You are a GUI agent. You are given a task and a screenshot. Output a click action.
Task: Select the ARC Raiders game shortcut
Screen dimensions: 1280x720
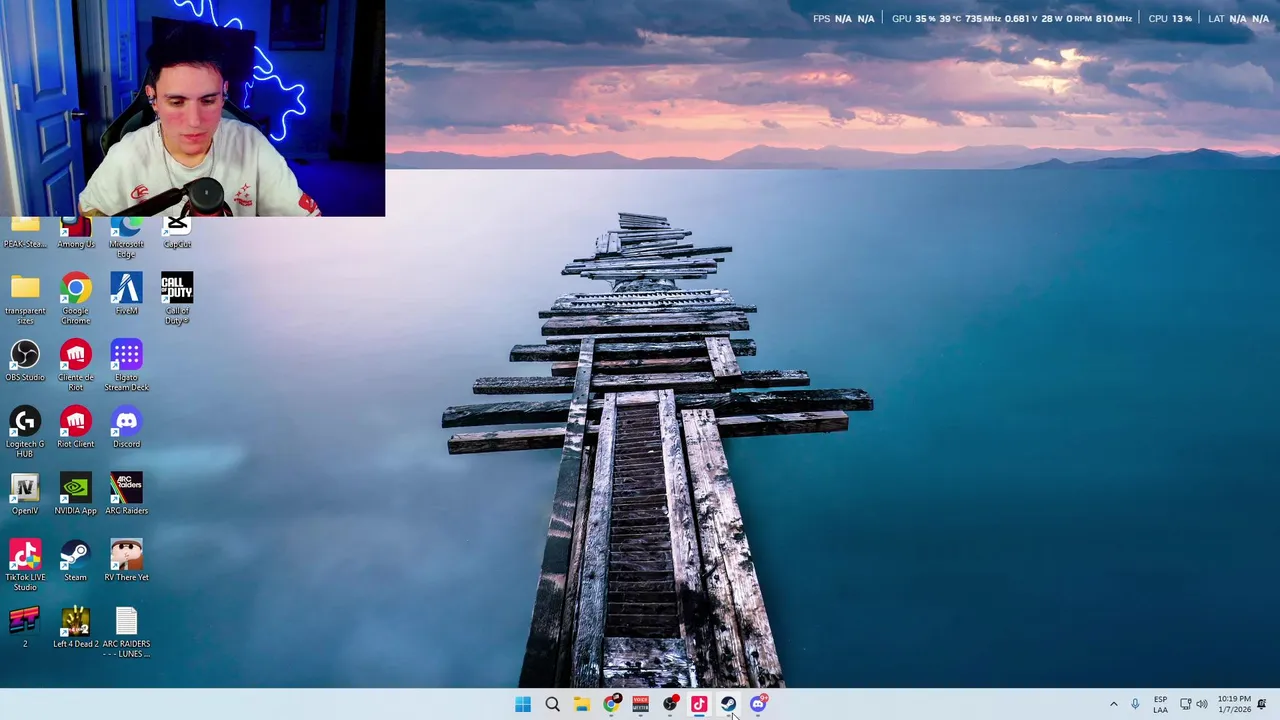coord(126,494)
